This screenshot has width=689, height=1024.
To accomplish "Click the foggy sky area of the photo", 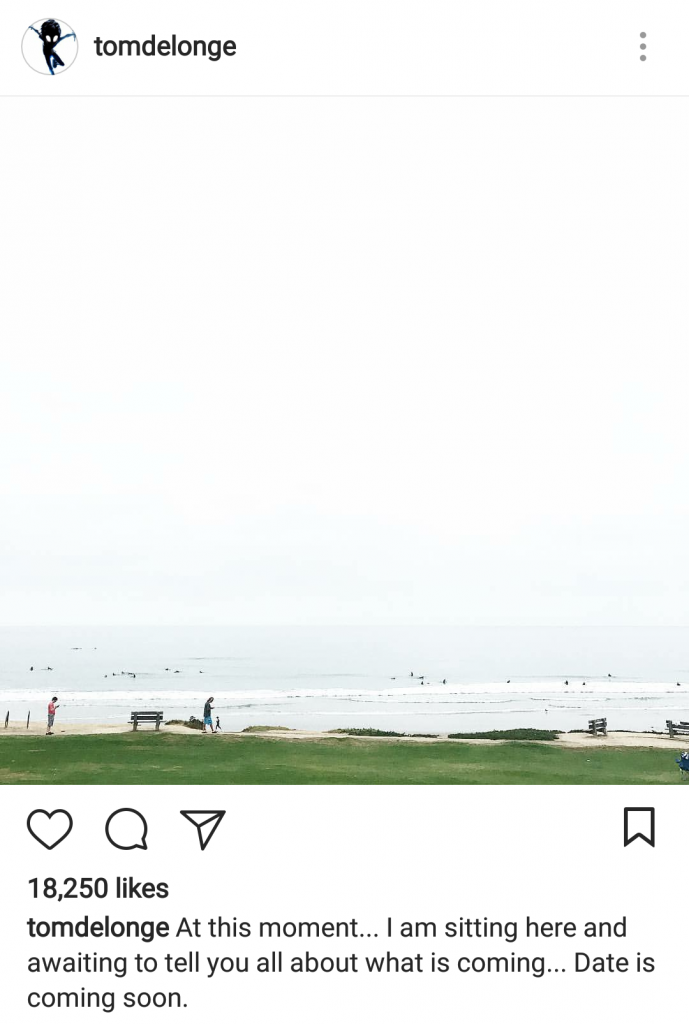I will tap(344, 359).
